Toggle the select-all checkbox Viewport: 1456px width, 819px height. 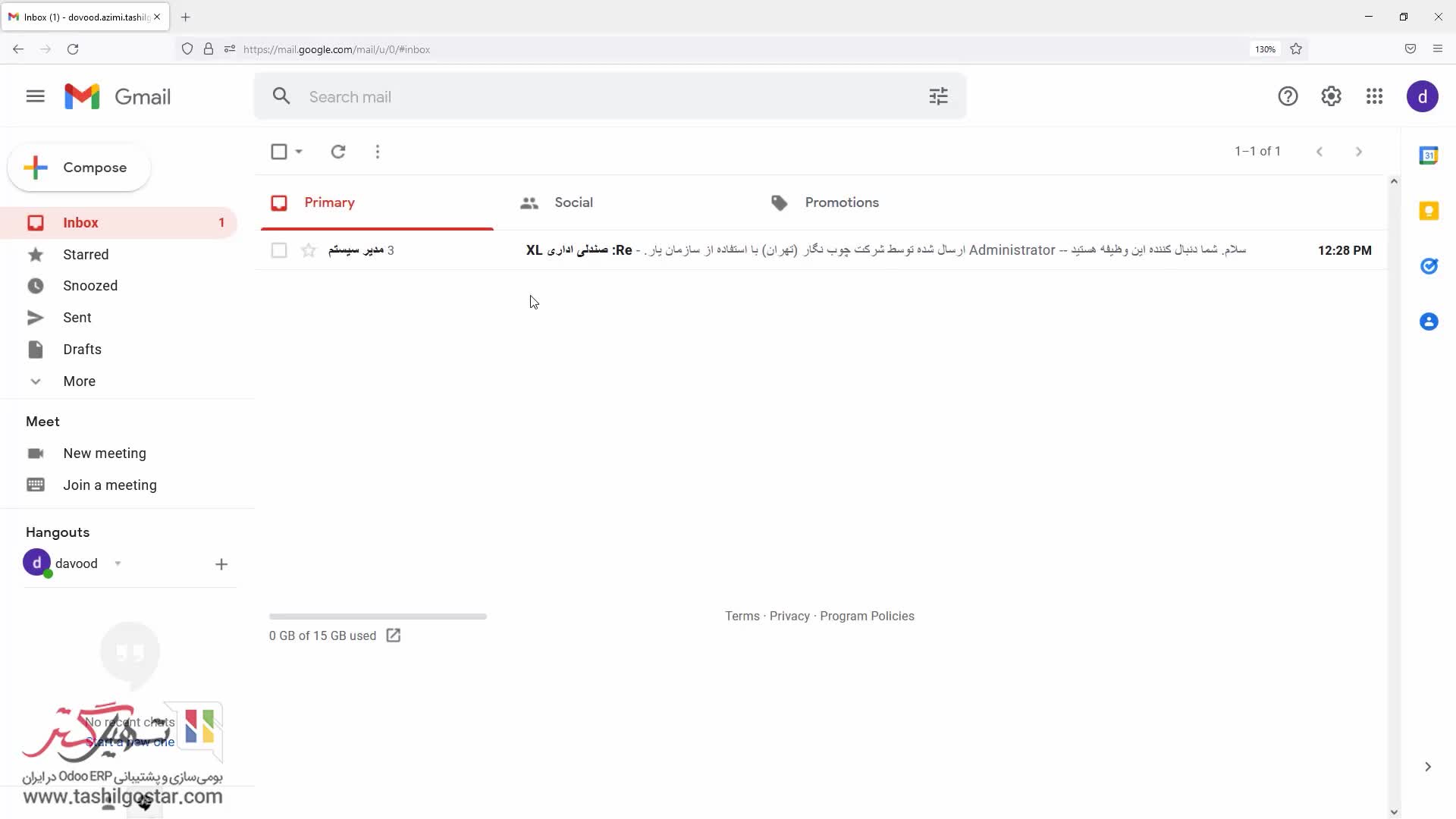tap(279, 152)
